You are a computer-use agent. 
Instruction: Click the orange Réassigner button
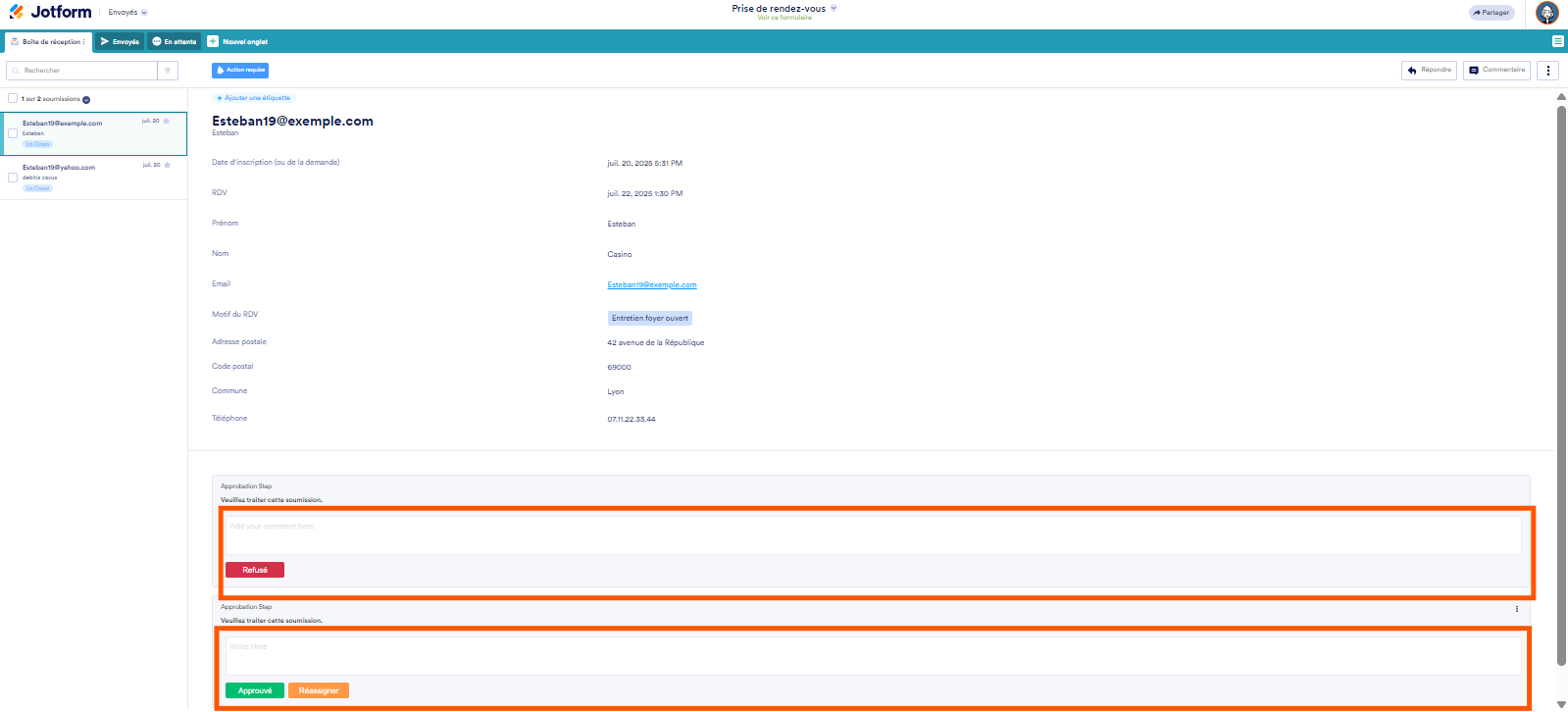click(319, 690)
